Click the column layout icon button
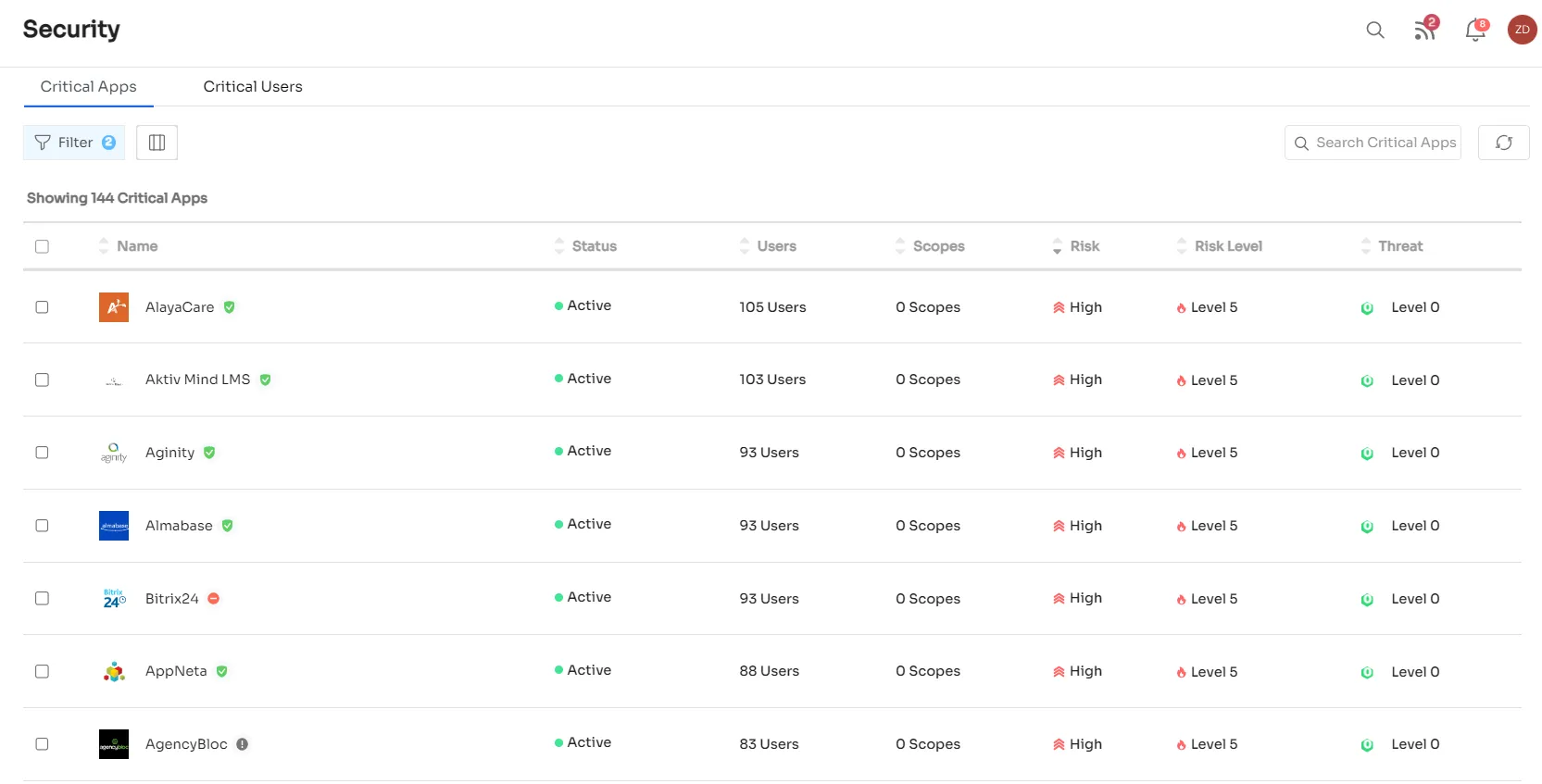Screen dimensions: 1542x784 pos(157,143)
